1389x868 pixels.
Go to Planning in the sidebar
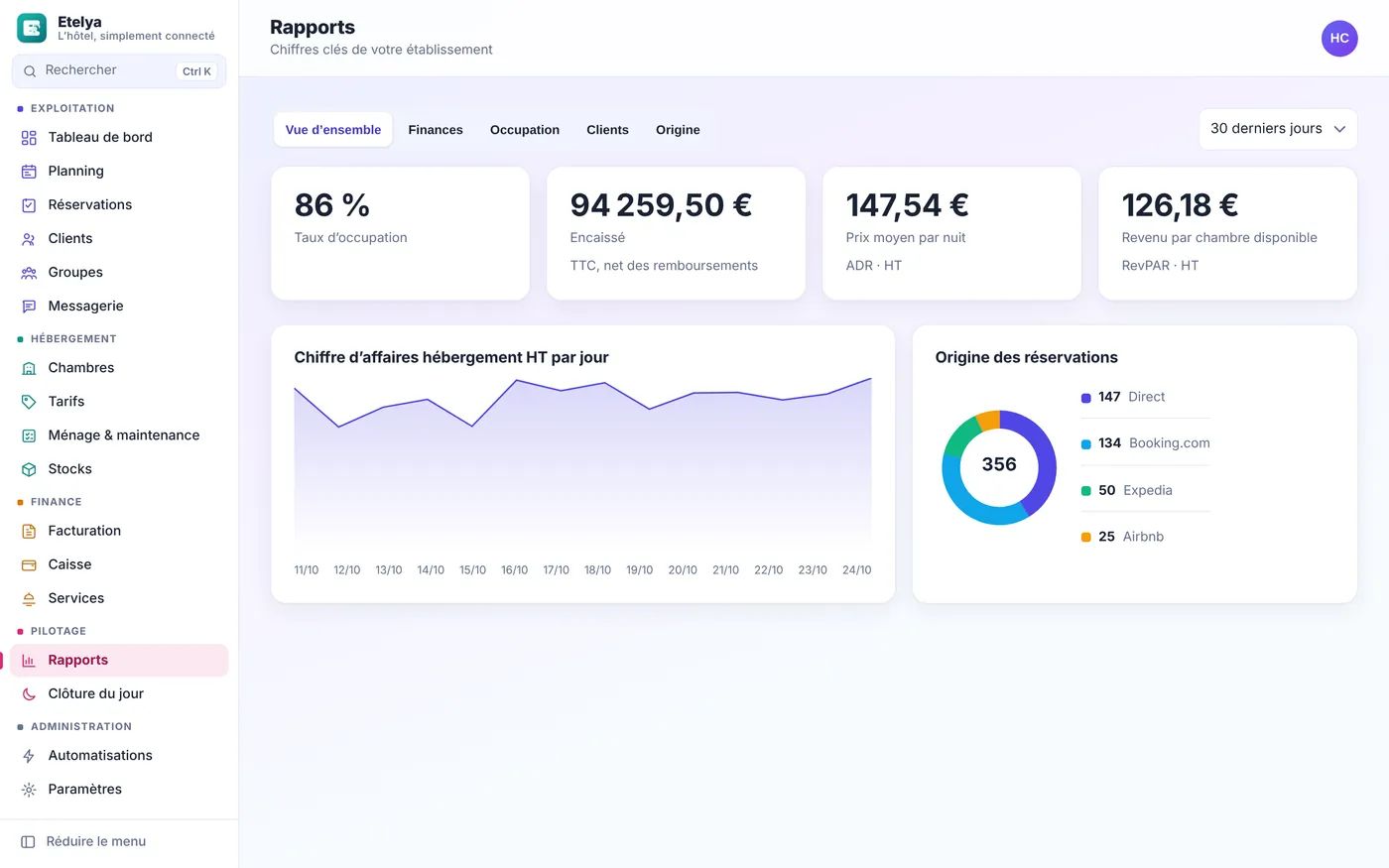119,172
